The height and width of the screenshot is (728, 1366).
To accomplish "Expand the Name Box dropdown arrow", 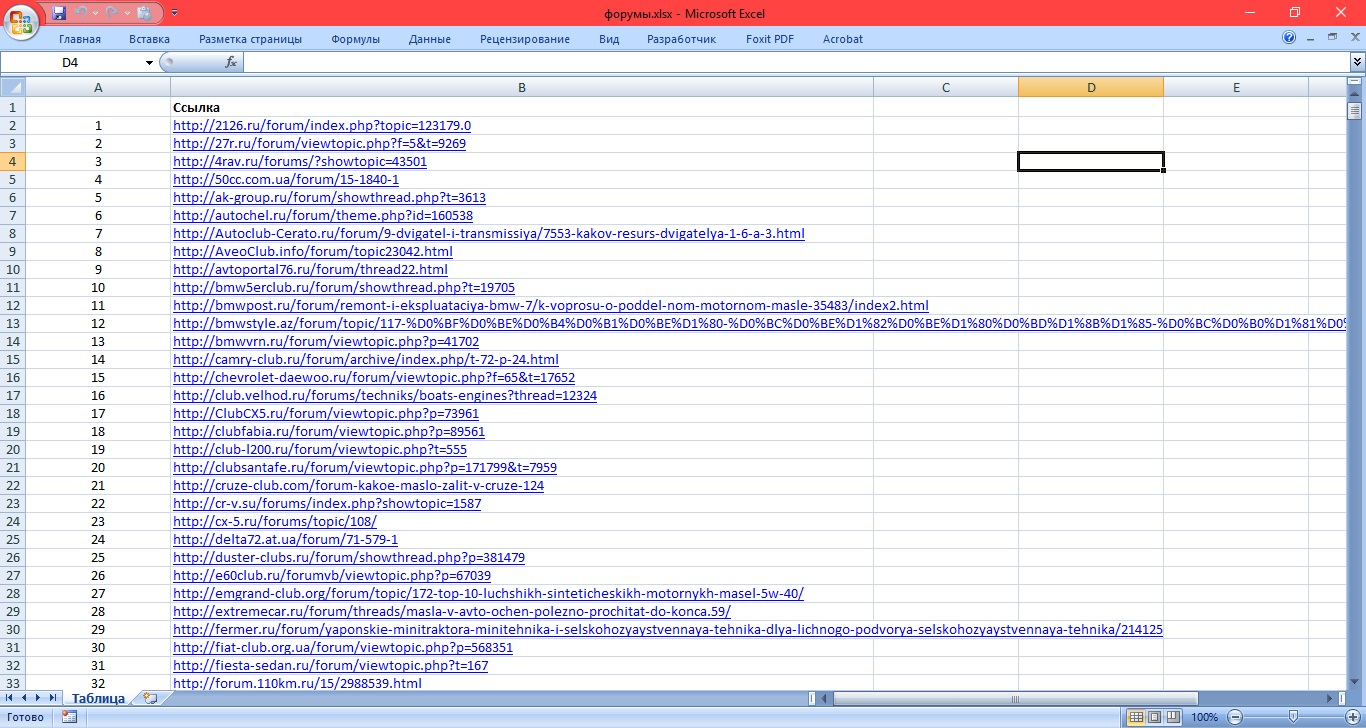I will pos(150,62).
